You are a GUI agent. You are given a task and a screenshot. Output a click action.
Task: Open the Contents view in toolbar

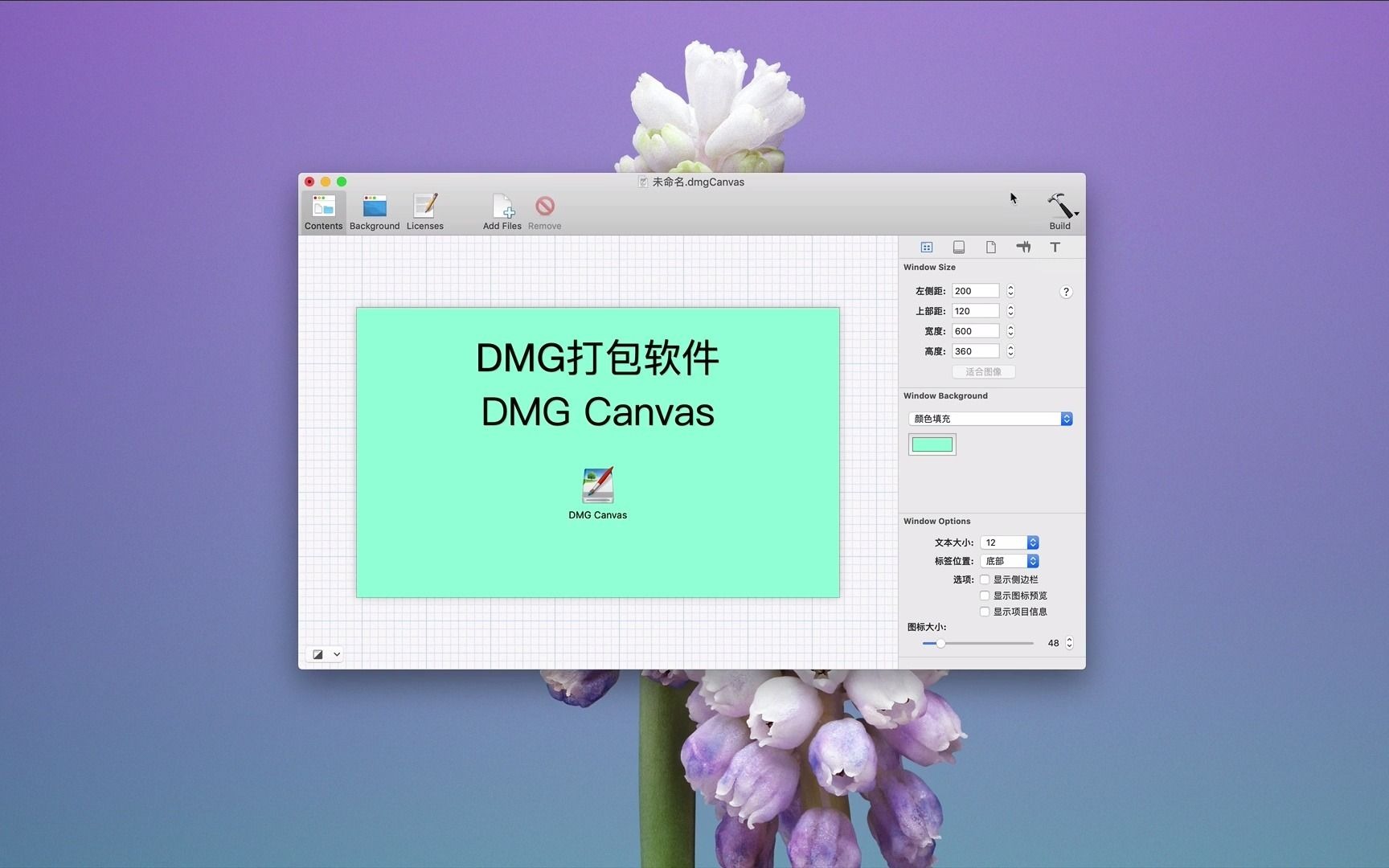(323, 212)
